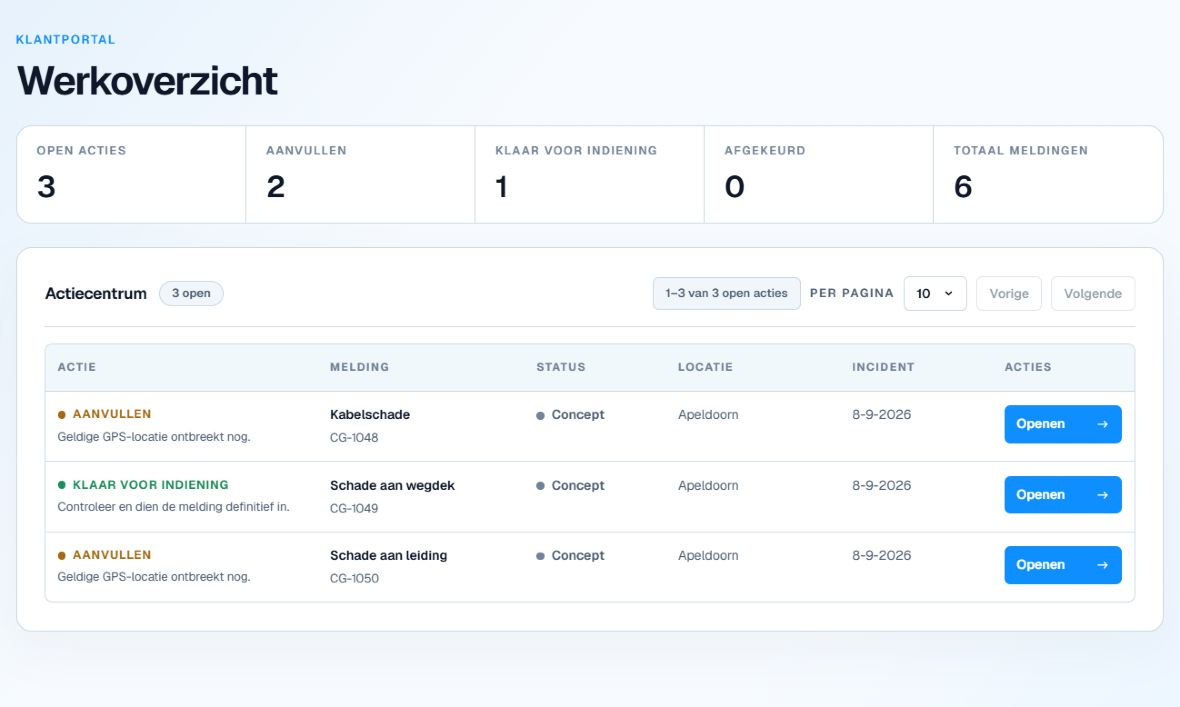Click the GPS-locatie message in the Kabelschade row

pos(154,437)
